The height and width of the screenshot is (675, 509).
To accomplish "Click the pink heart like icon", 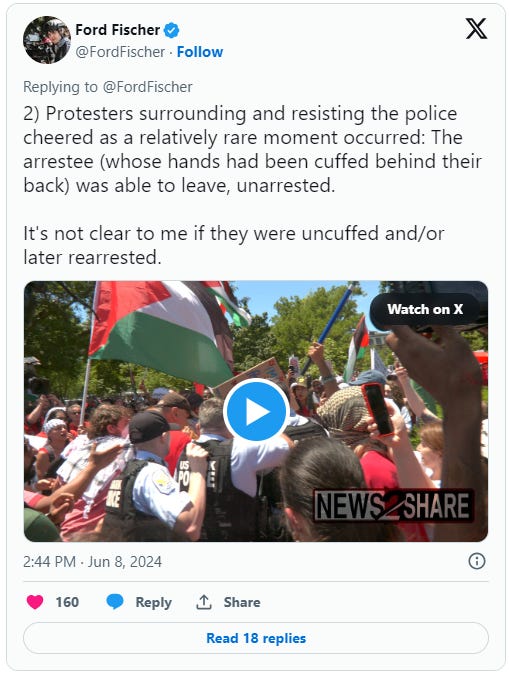I will (x=35, y=601).
